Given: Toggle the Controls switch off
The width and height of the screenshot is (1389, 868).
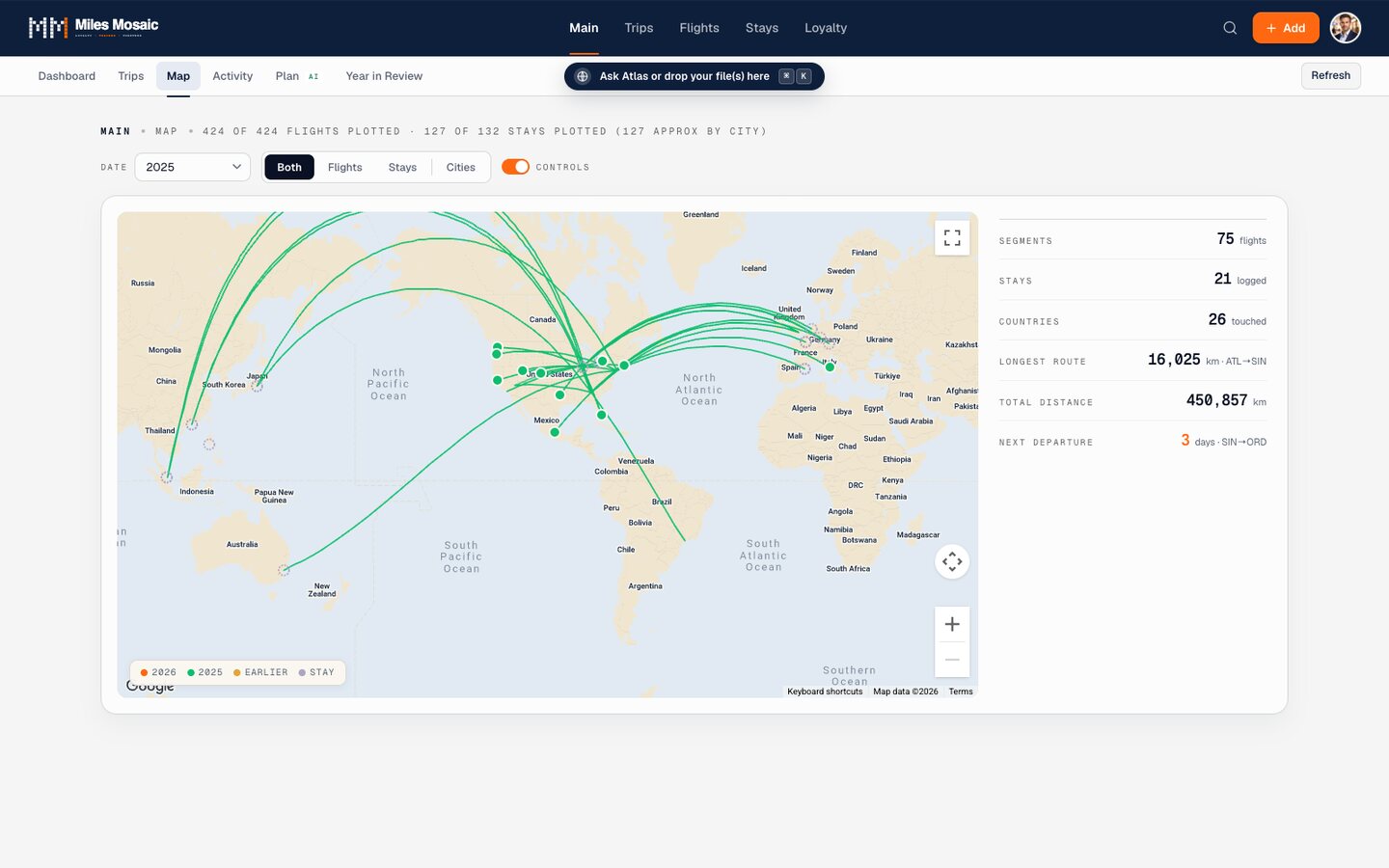Looking at the screenshot, I should pos(515,167).
